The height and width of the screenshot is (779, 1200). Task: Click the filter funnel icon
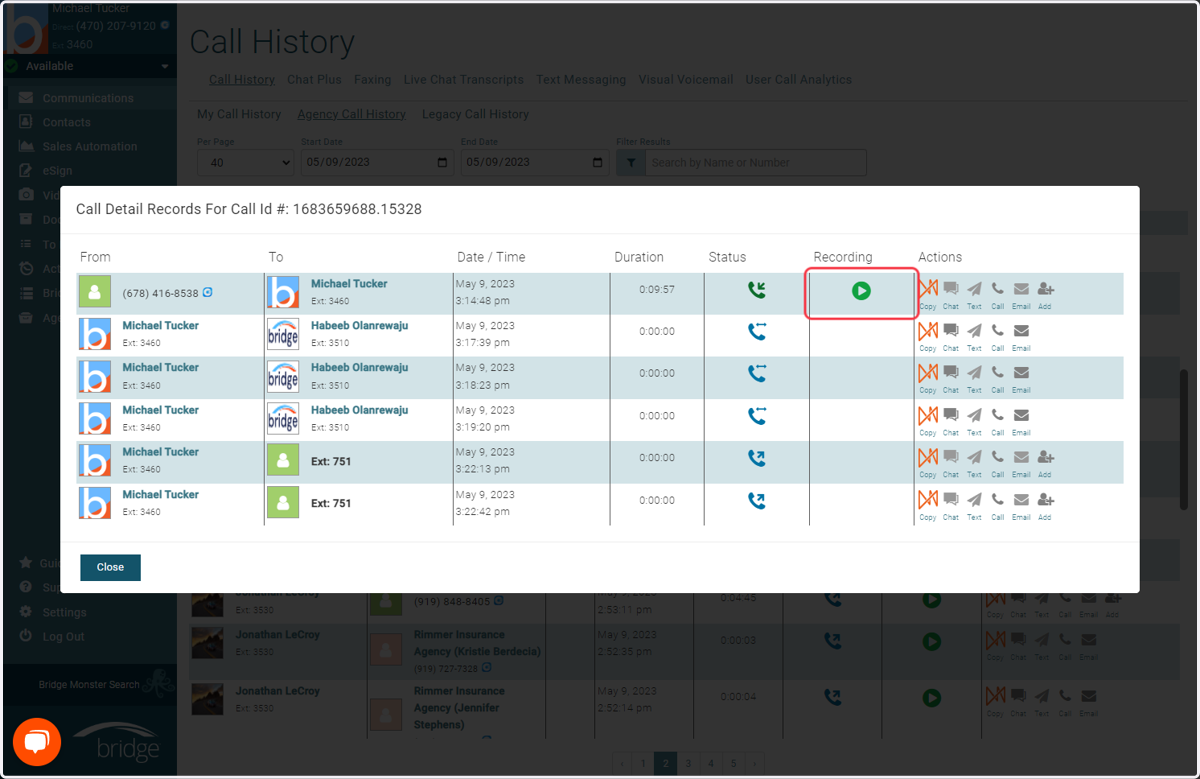(x=630, y=162)
